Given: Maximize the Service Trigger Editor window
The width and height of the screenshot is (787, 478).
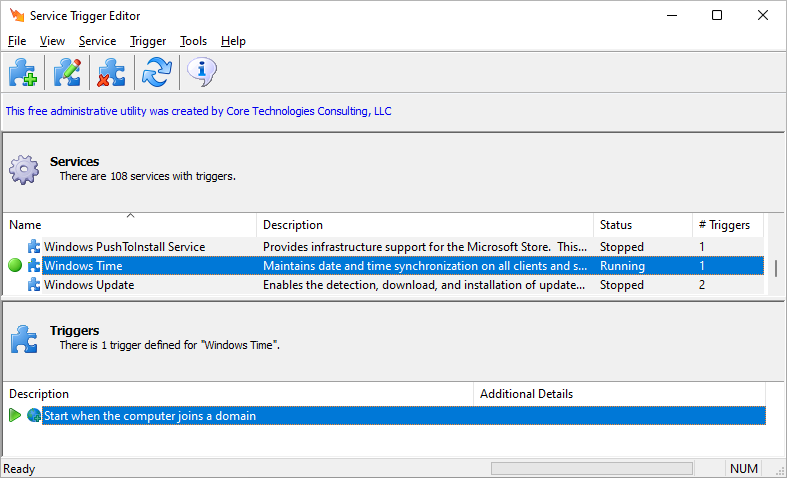Looking at the screenshot, I should click(717, 15).
